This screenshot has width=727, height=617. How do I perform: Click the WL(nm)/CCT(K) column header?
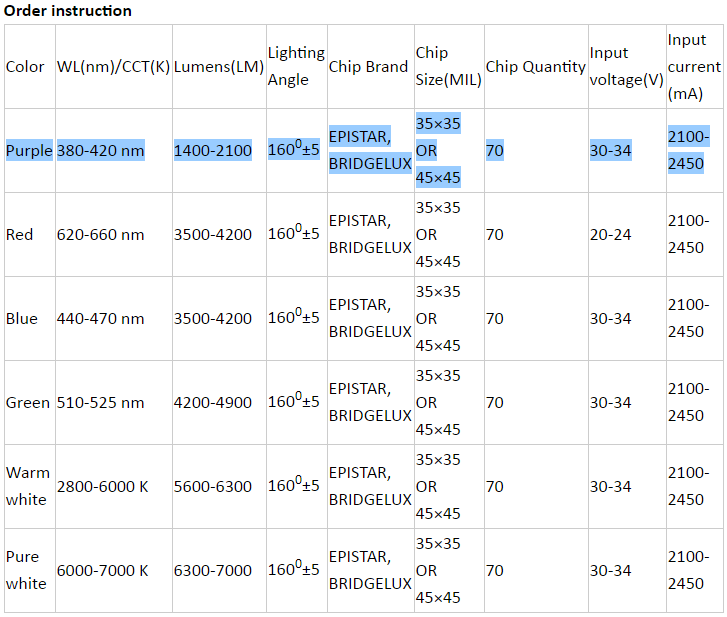pos(113,67)
